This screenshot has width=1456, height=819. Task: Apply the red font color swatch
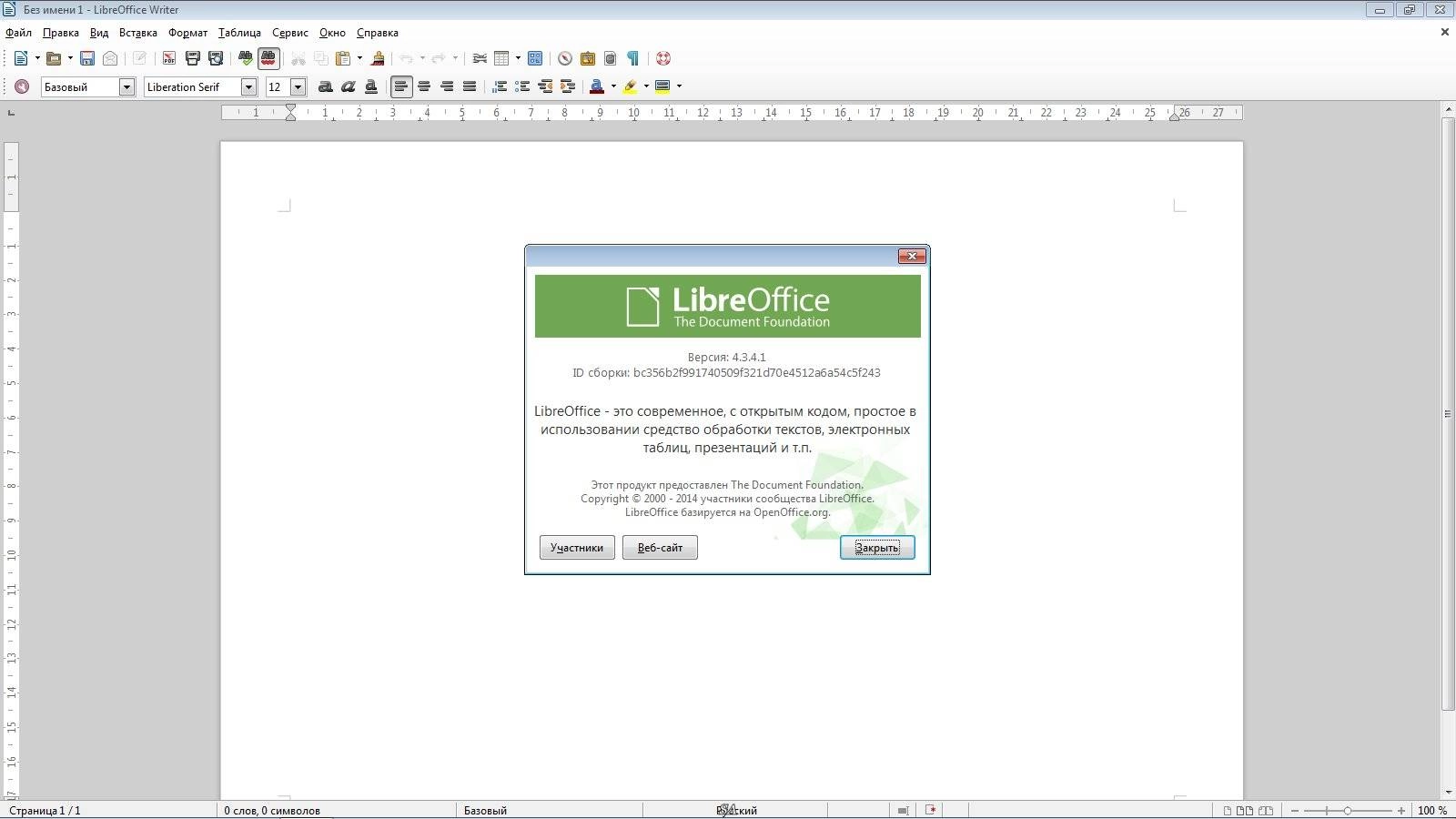point(596,86)
